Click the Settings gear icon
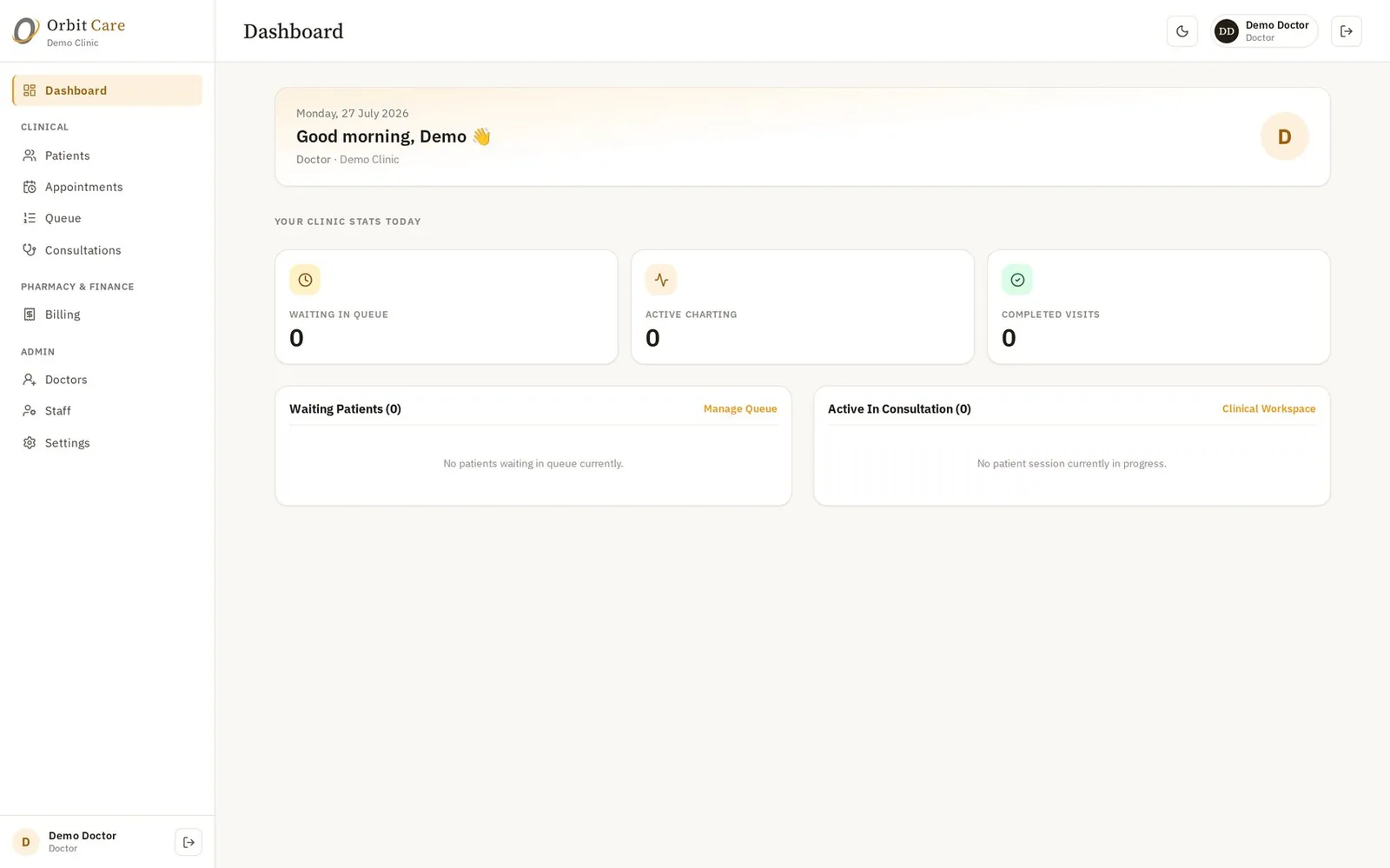Viewport: 1390px width, 868px height. [x=30, y=443]
